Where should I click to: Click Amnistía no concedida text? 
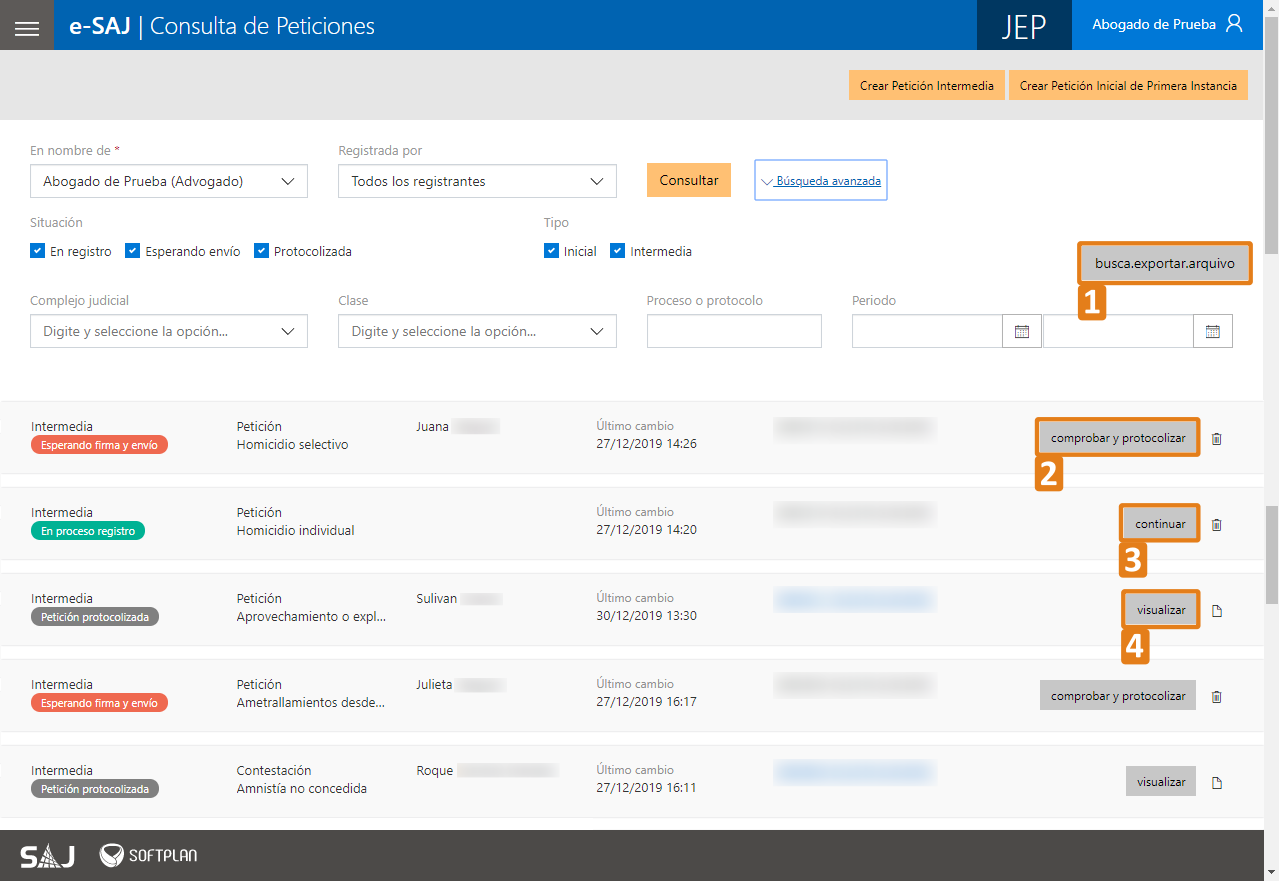click(x=301, y=789)
